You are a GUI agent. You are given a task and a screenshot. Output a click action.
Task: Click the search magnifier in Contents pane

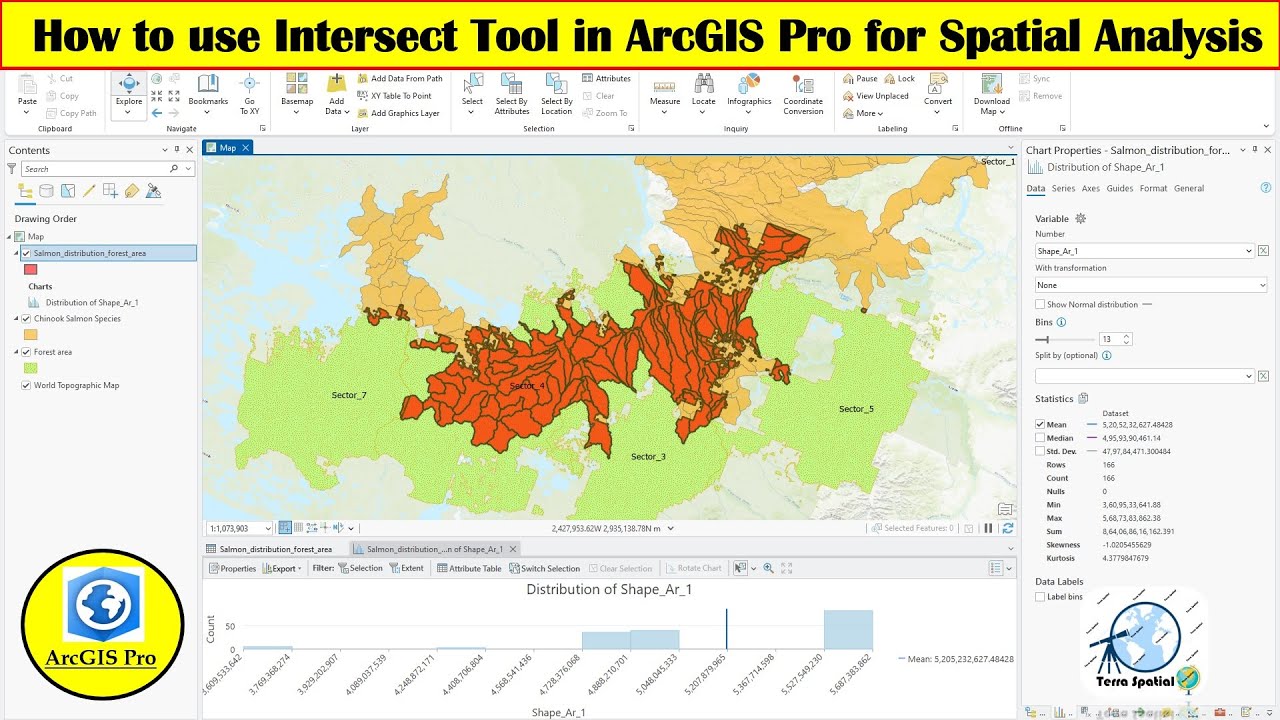(174, 169)
